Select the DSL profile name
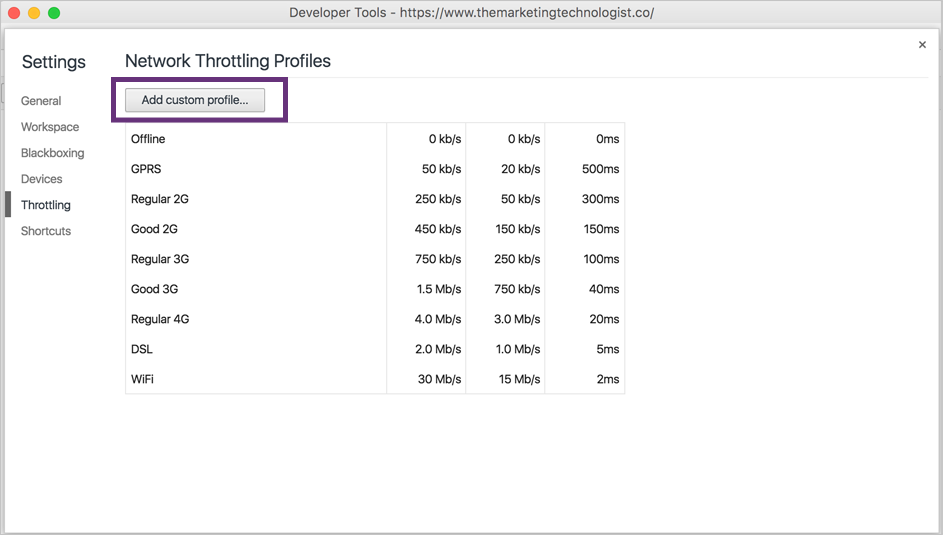Screen dimensions: 943x535 [142, 349]
